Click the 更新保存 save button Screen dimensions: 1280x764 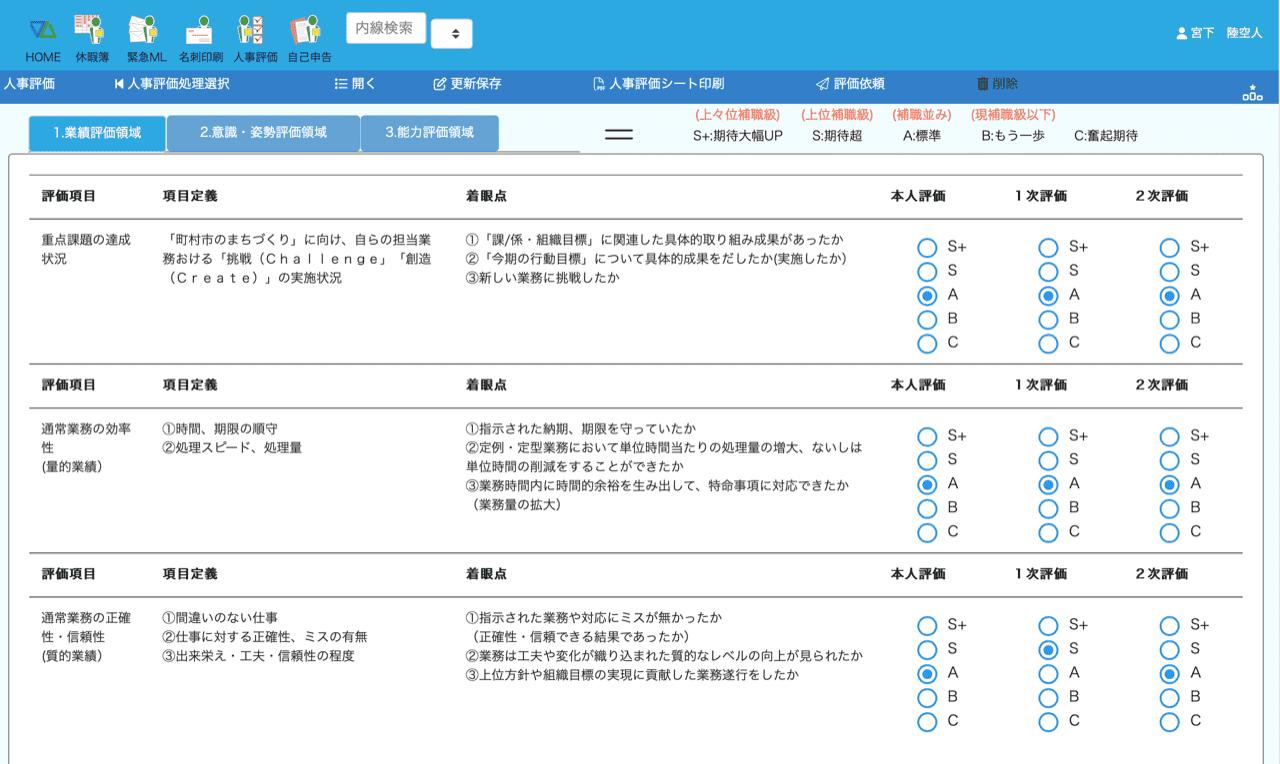click(x=467, y=84)
